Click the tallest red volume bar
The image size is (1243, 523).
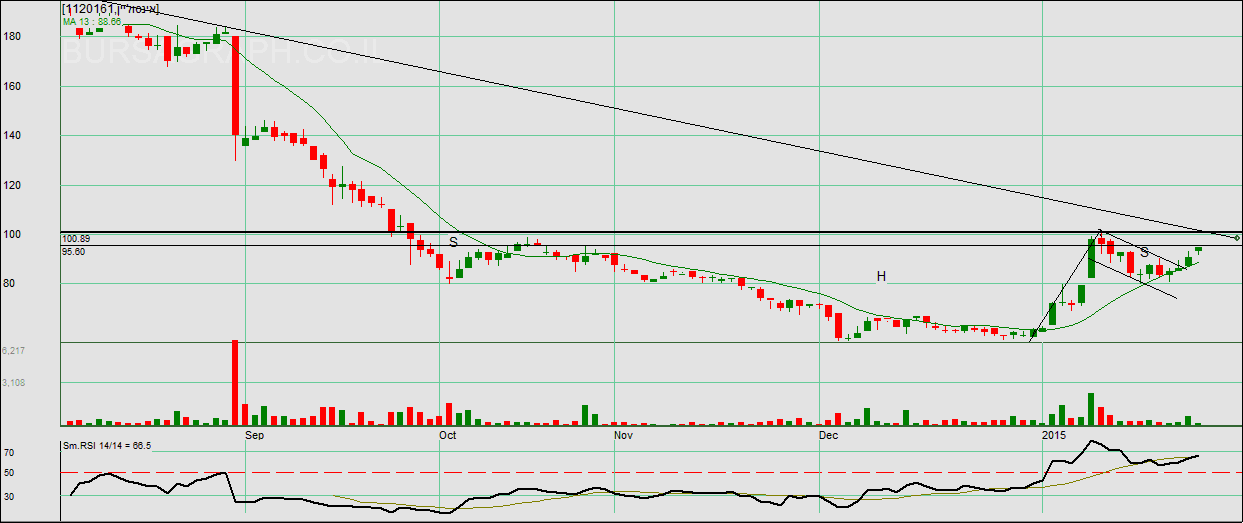pos(235,383)
